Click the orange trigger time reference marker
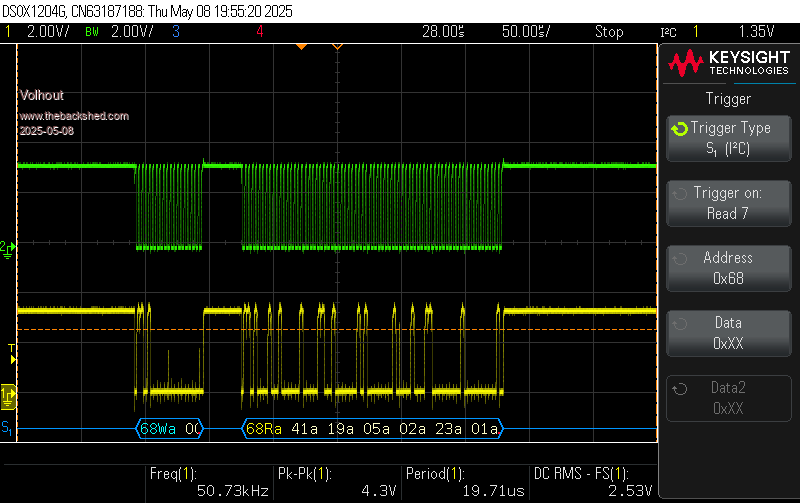The width and height of the screenshot is (800, 503). tap(300, 46)
